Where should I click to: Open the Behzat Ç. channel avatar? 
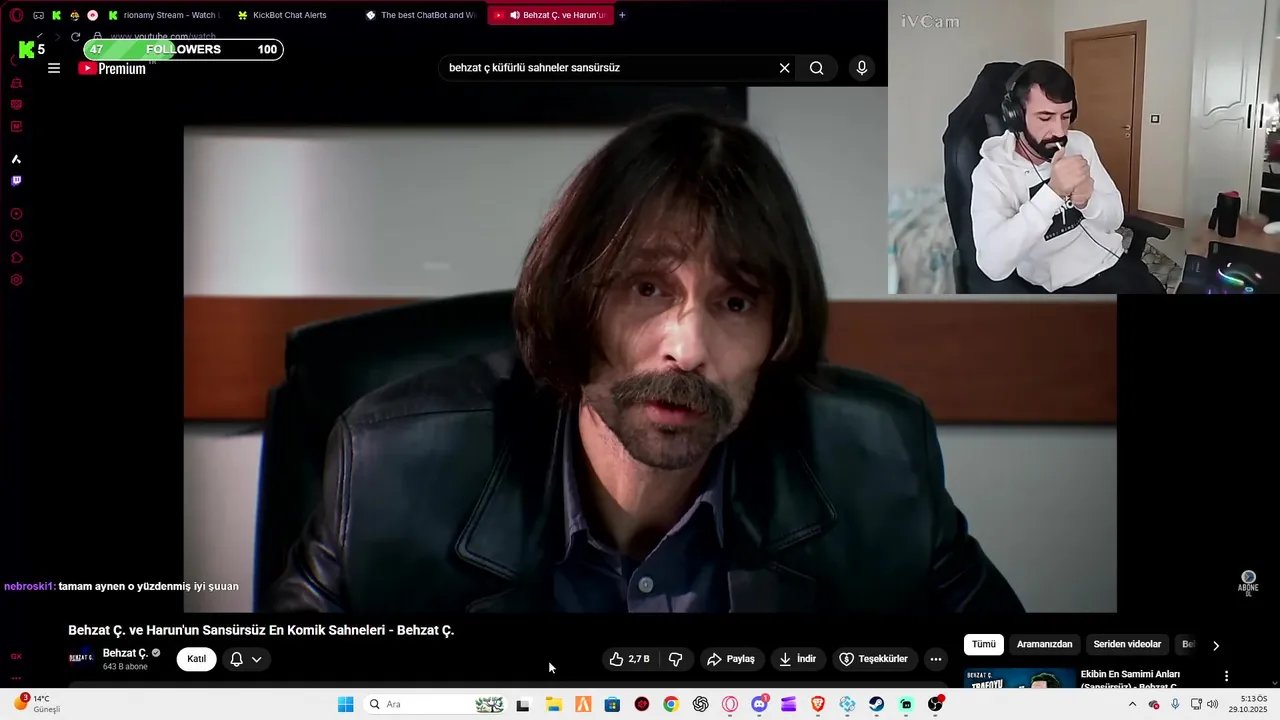[81, 658]
